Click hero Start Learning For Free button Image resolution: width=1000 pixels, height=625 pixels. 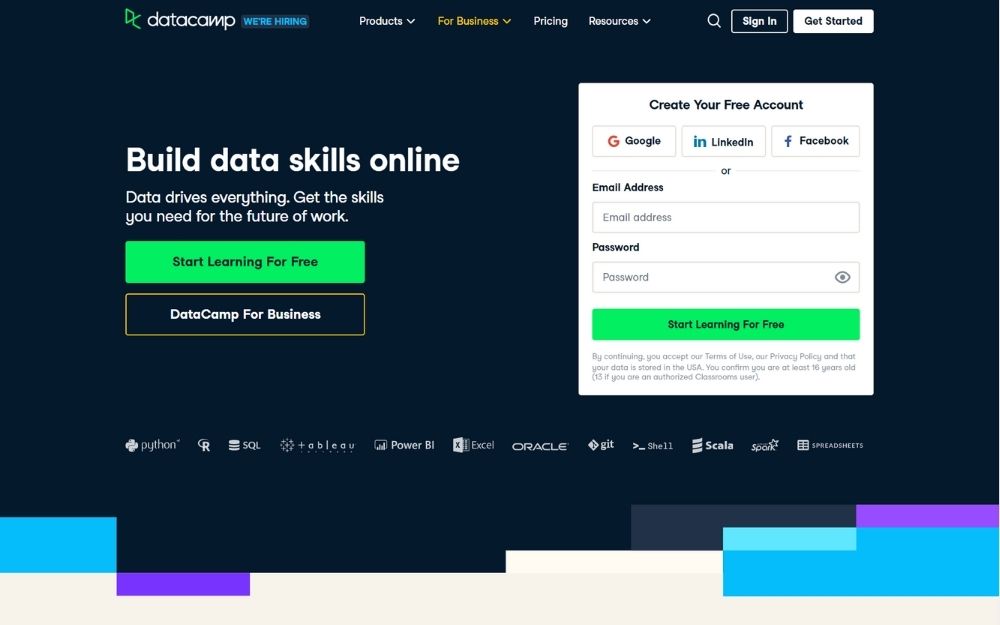245,261
